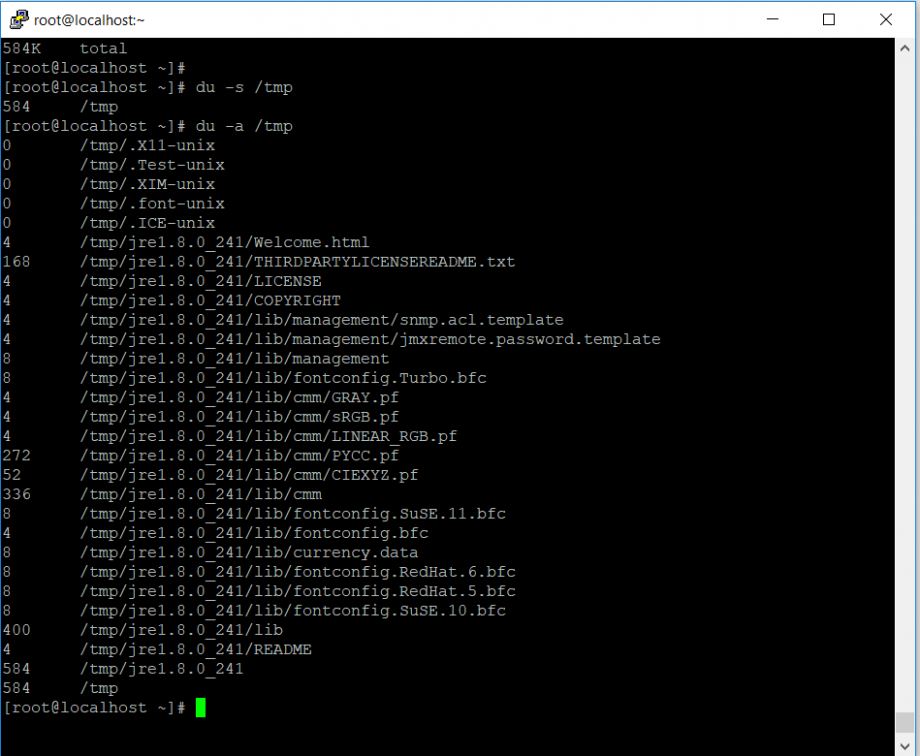
Task: Select the '584K total' output line
Action: pyautogui.click(x=65, y=48)
